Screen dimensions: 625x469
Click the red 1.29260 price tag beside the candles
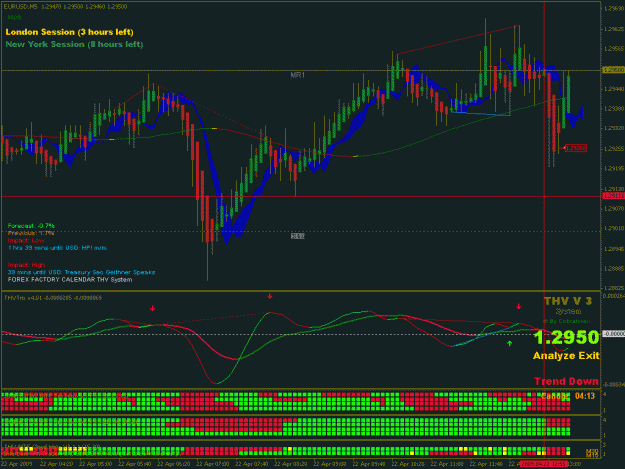click(576, 148)
